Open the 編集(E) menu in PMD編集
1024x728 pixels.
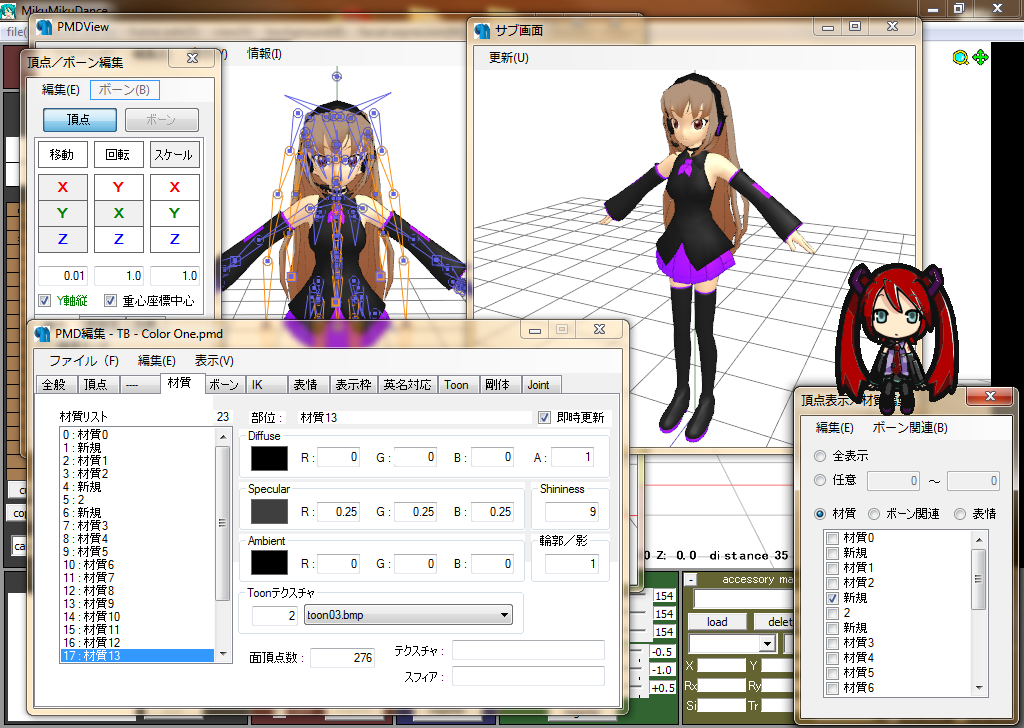click(157, 360)
